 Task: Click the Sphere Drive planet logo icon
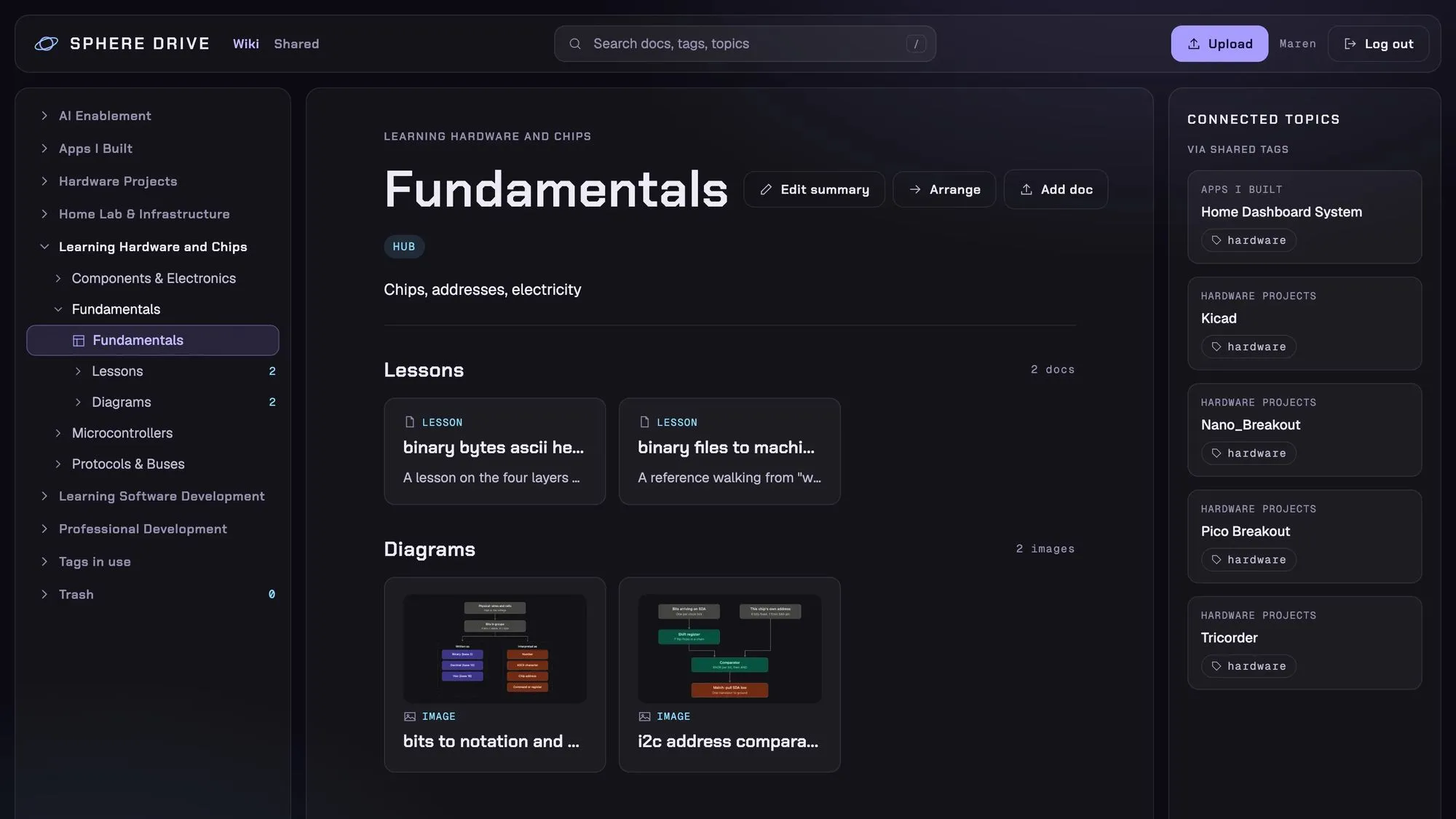(46, 44)
